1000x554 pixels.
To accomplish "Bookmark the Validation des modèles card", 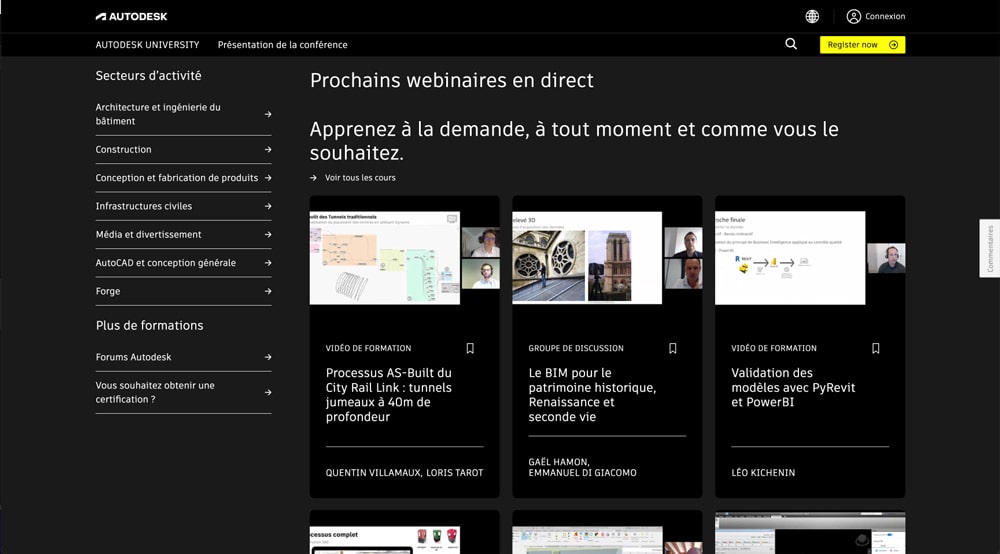I will click(x=875, y=348).
